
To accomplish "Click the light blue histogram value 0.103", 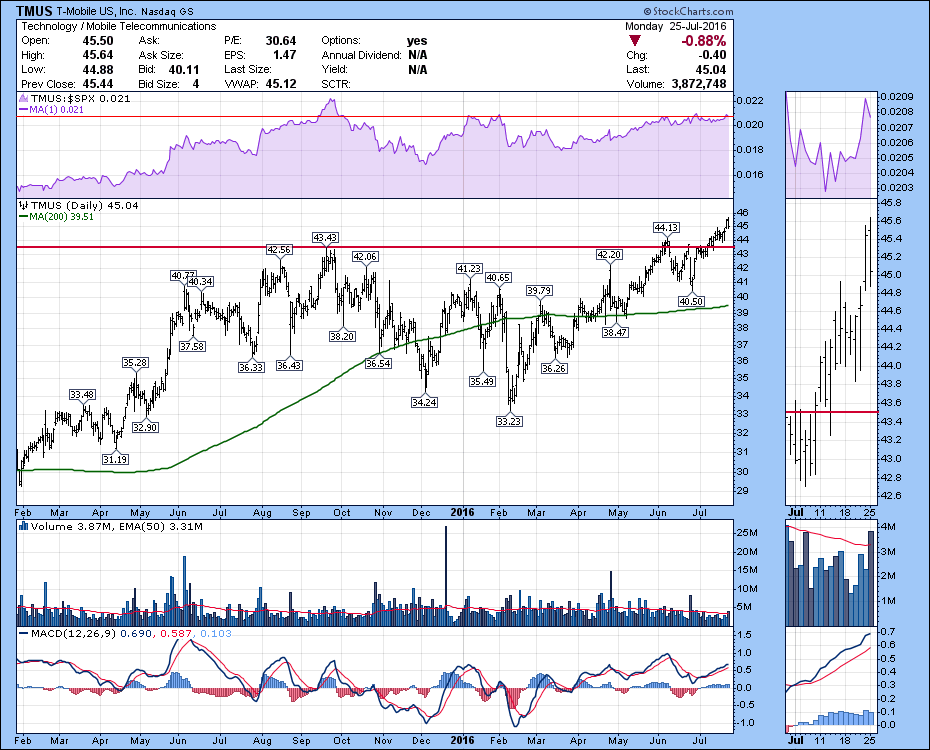I will point(216,634).
